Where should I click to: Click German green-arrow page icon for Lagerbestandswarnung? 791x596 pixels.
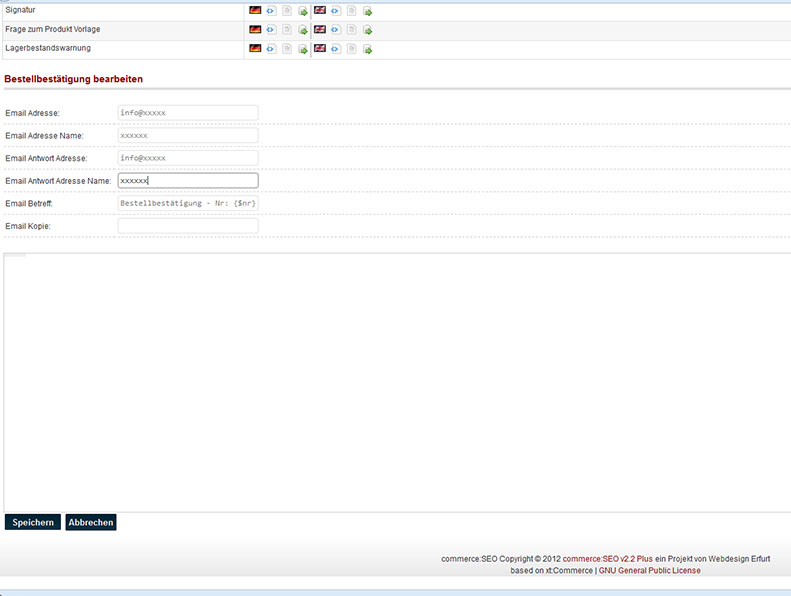(303, 49)
